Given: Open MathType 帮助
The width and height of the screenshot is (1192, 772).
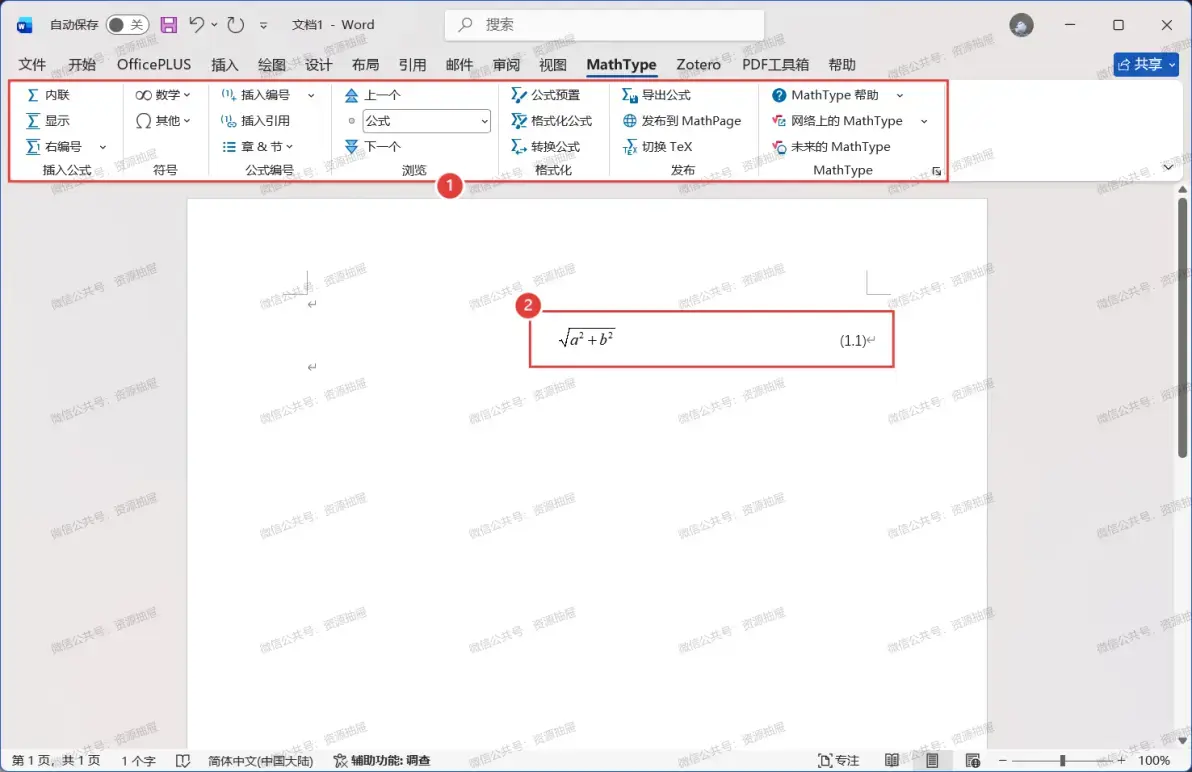Looking at the screenshot, I should (826, 95).
